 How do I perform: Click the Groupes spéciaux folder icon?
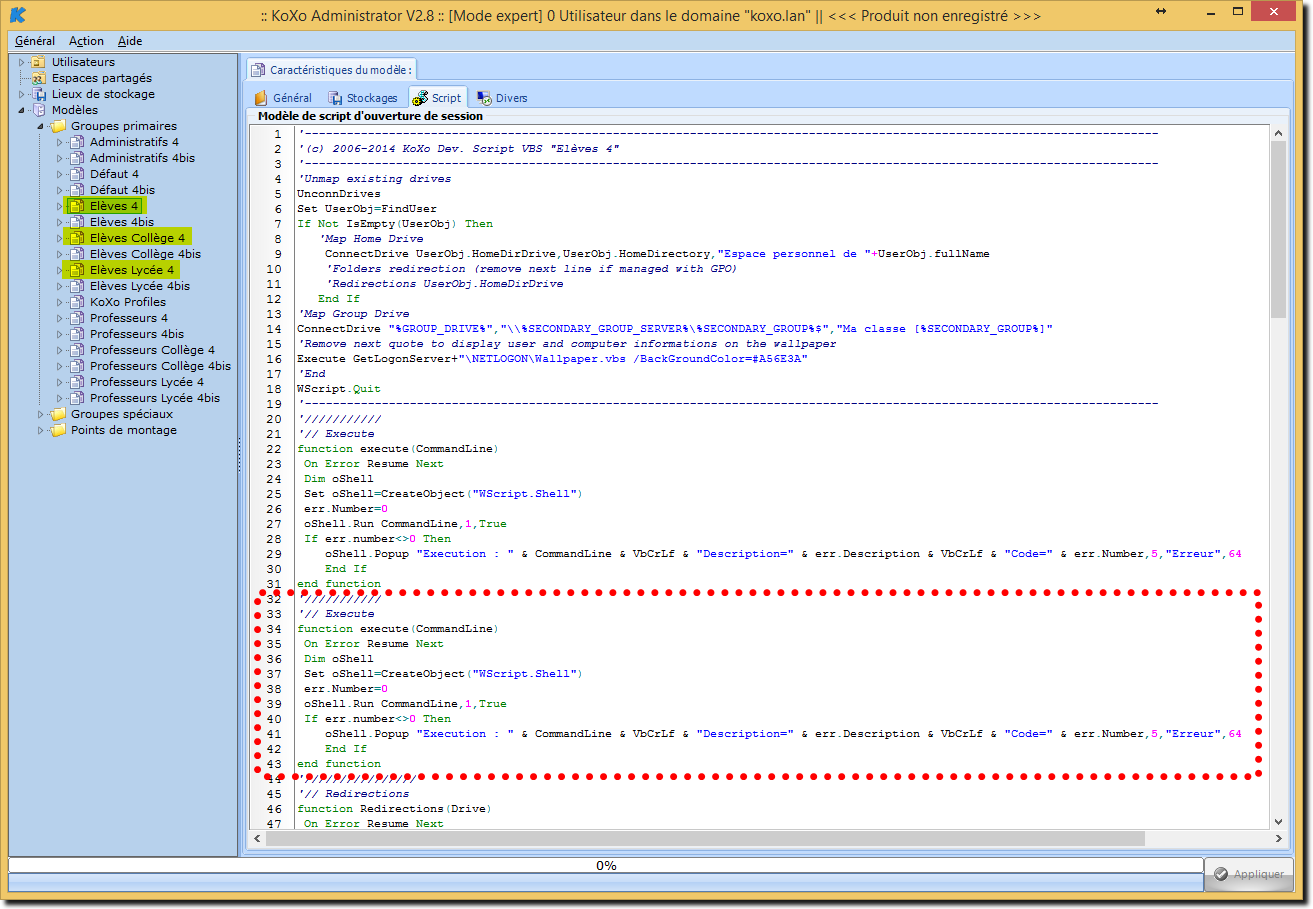click(x=58, y=414)
